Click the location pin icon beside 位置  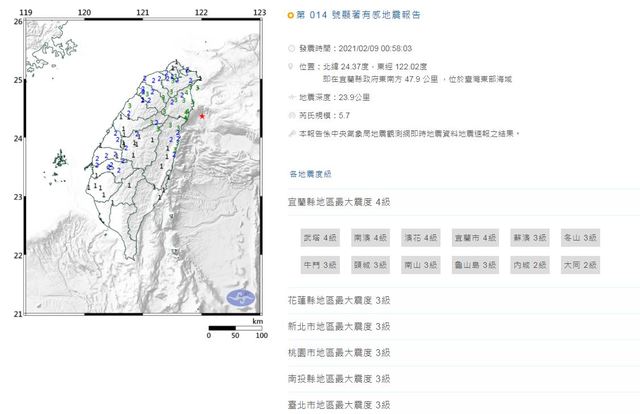[x=291, y=67]
